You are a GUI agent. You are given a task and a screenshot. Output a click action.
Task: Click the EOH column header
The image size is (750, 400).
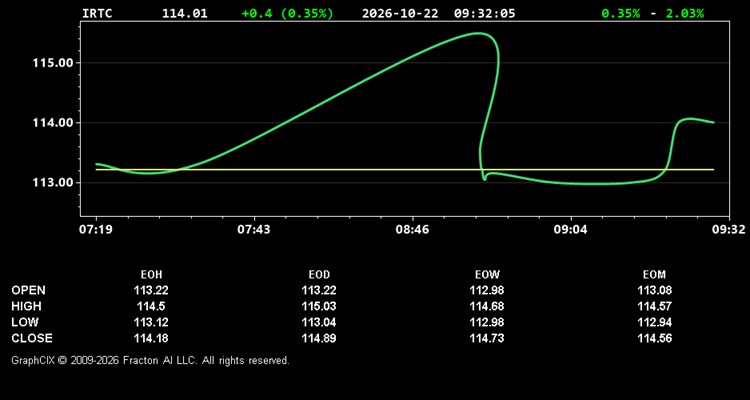point(151,275)
